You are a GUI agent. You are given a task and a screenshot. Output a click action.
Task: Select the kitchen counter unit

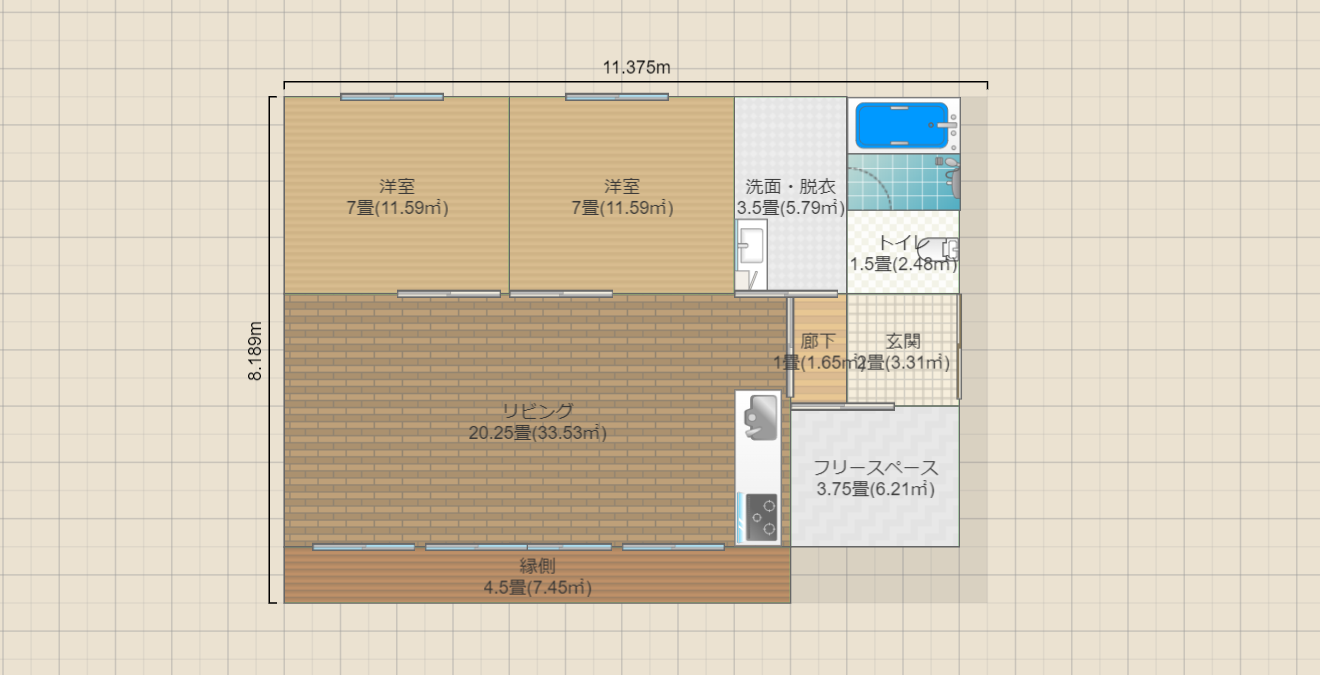tap(758, 468)
